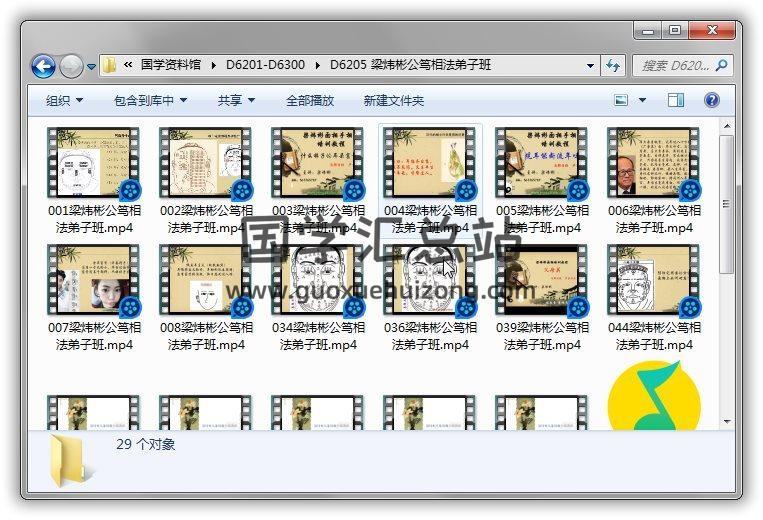The width and height of the screenshot is (763, 520).
Task: Open the 共享 menu
Action: 236,101
